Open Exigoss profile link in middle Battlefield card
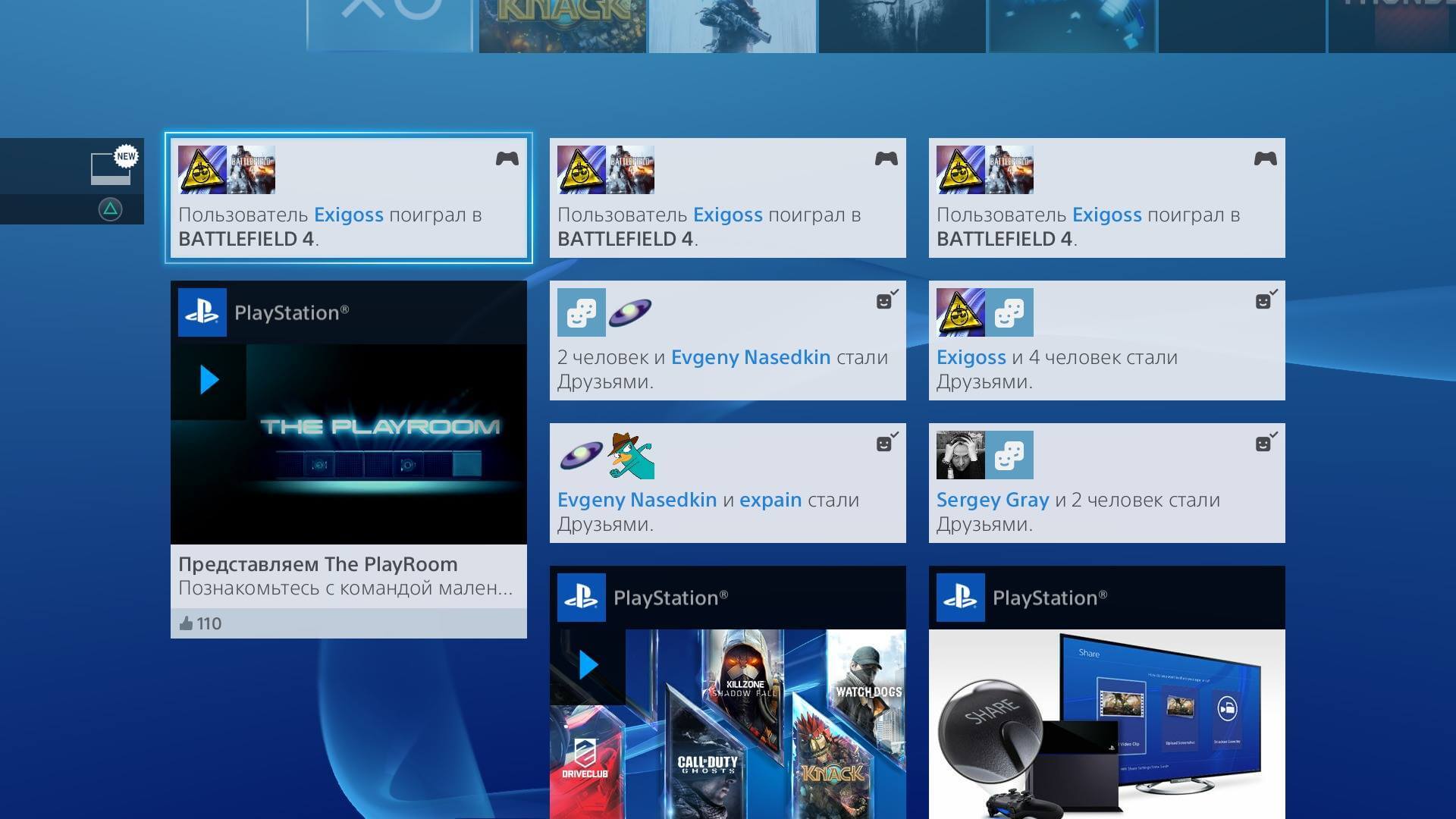1456x819 pixels. click(727, 215)
